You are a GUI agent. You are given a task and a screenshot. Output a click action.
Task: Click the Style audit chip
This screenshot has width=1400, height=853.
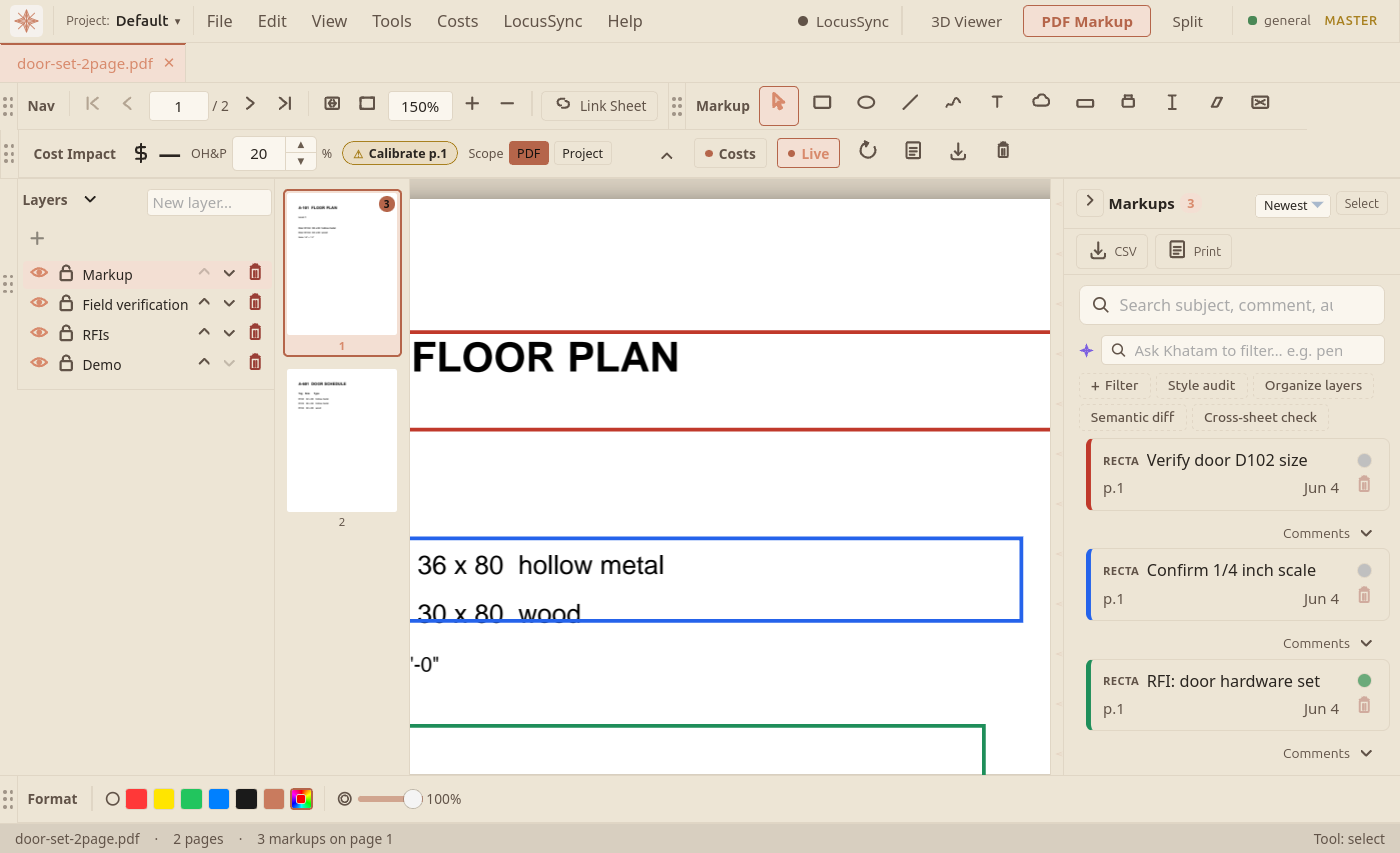coord(1201,385)
